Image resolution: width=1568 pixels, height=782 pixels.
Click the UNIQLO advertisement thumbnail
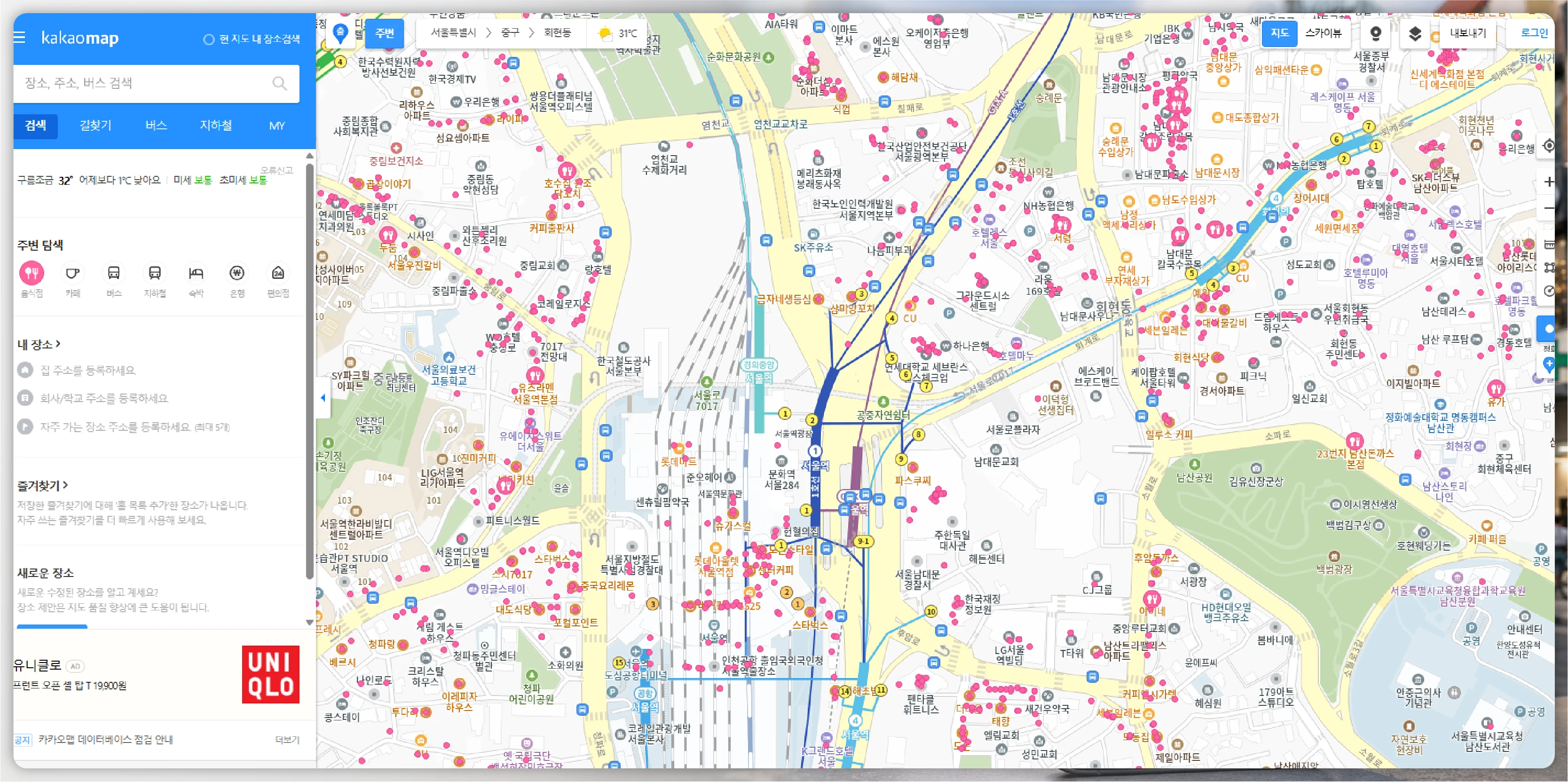270,674
